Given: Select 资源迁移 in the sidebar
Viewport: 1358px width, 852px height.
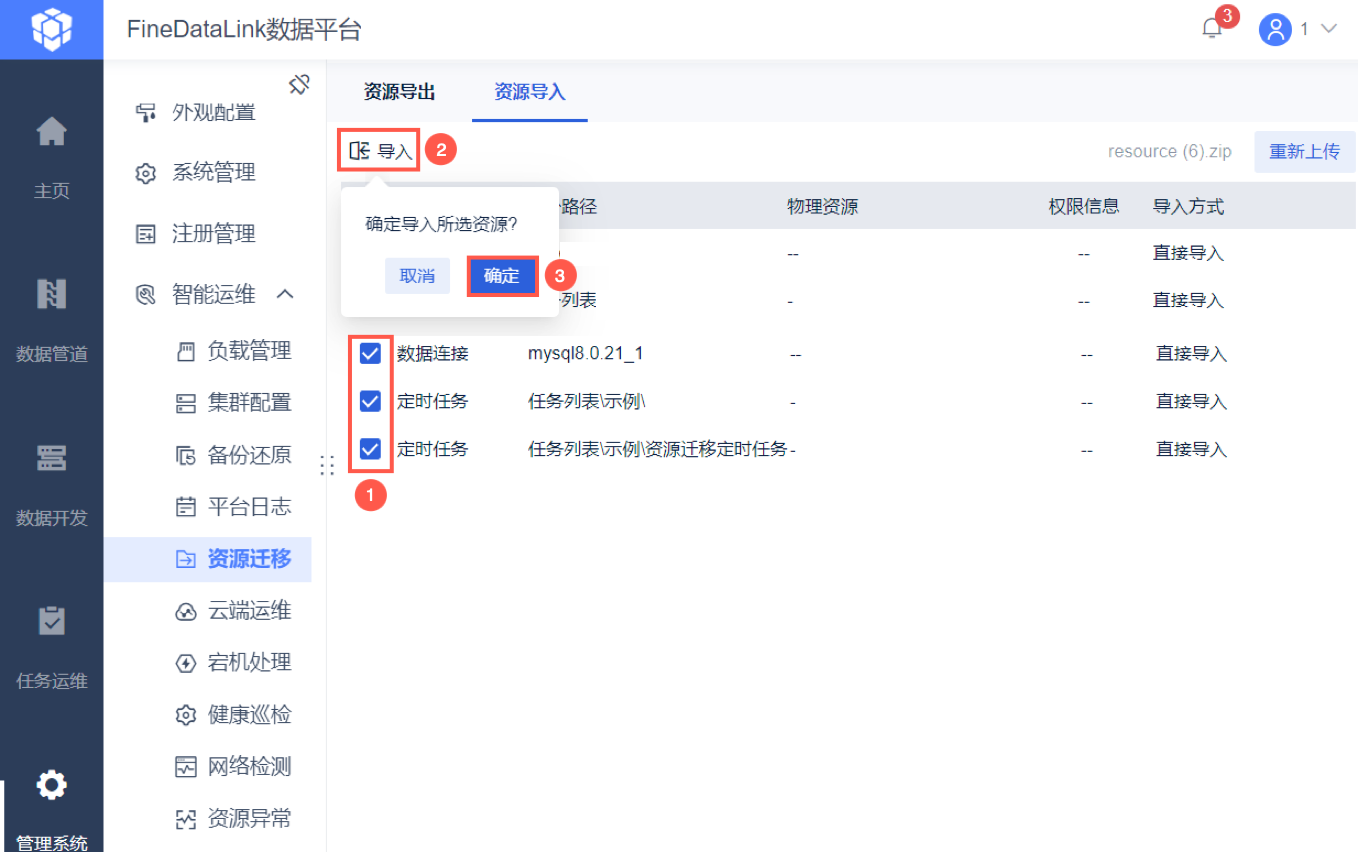Looking at the screenshot, I should tap(250, 559).
